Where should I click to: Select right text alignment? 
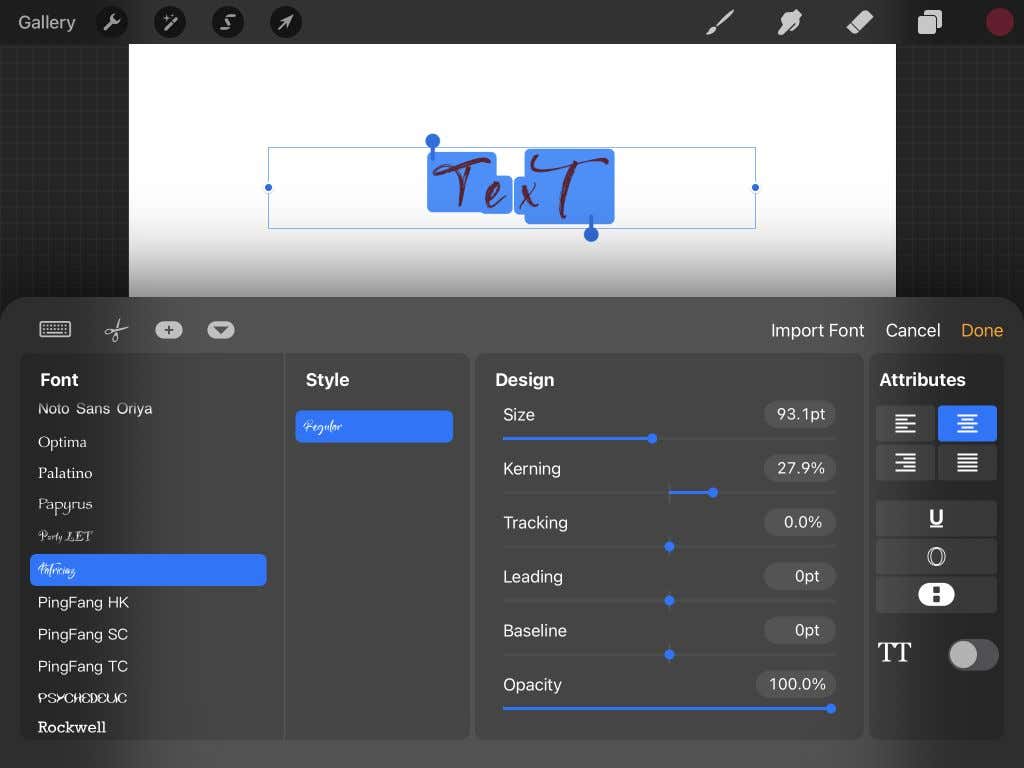pos(905,462)
